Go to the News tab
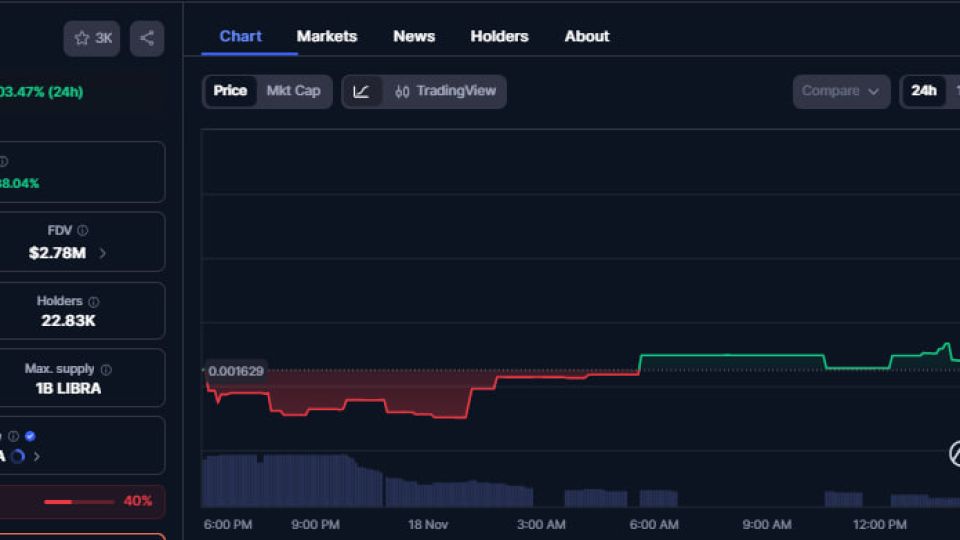Screen dimensions: 960x540 pos(414,36)
